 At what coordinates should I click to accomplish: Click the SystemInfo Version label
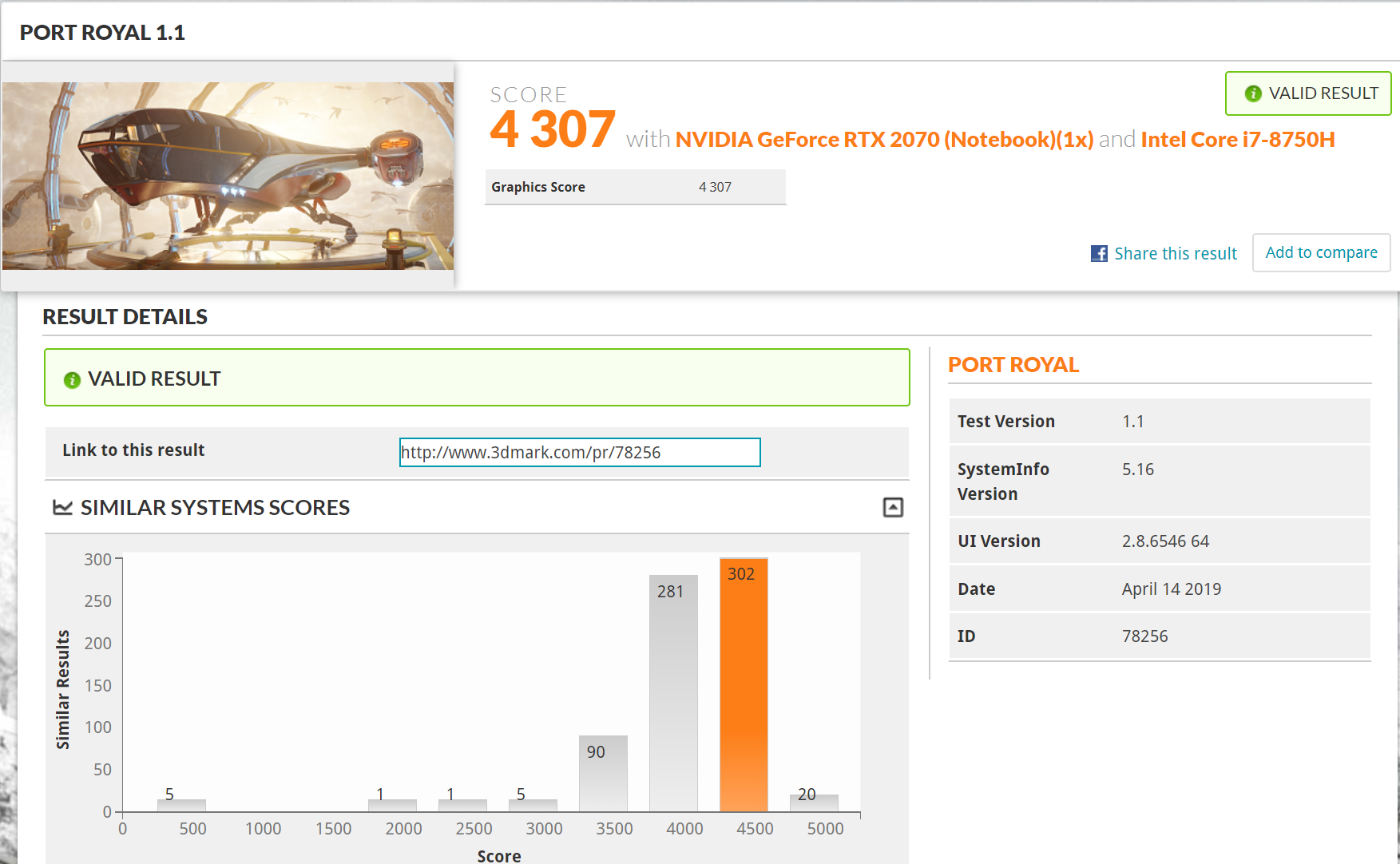coord(1003,482)
